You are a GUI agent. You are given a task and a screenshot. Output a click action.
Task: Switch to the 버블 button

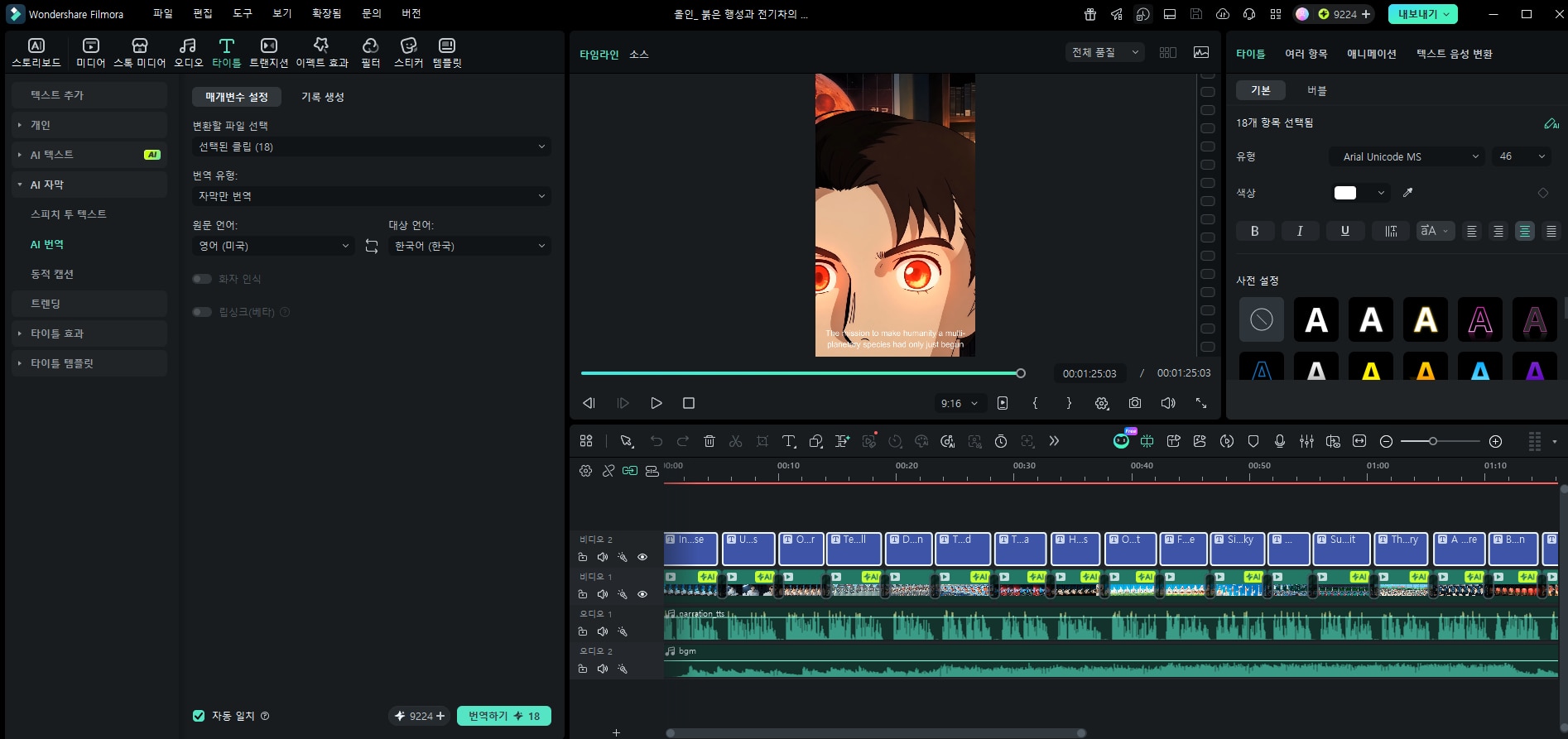(x=1317, y=90)
